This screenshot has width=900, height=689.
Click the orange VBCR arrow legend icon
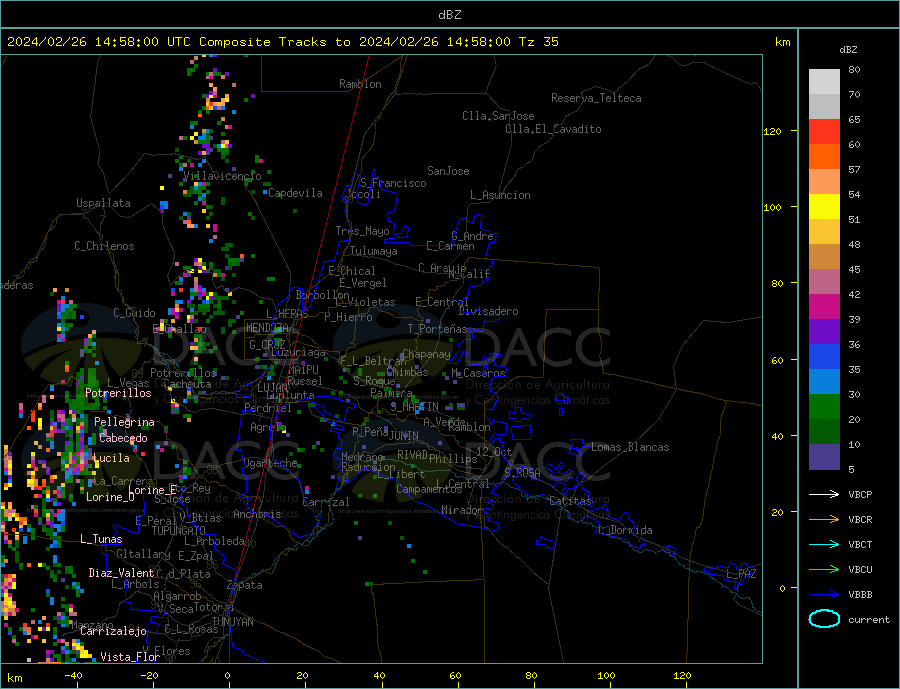(824, 519)
